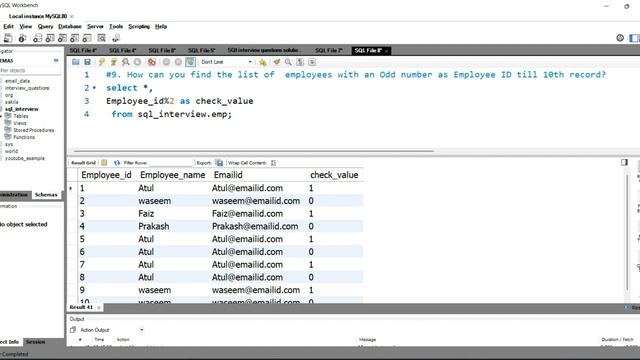The height and width of the screenshot is (360, 640).
Task: Toggle the result side panel icon
Action: pyautogui.click(x=624, y=162)
